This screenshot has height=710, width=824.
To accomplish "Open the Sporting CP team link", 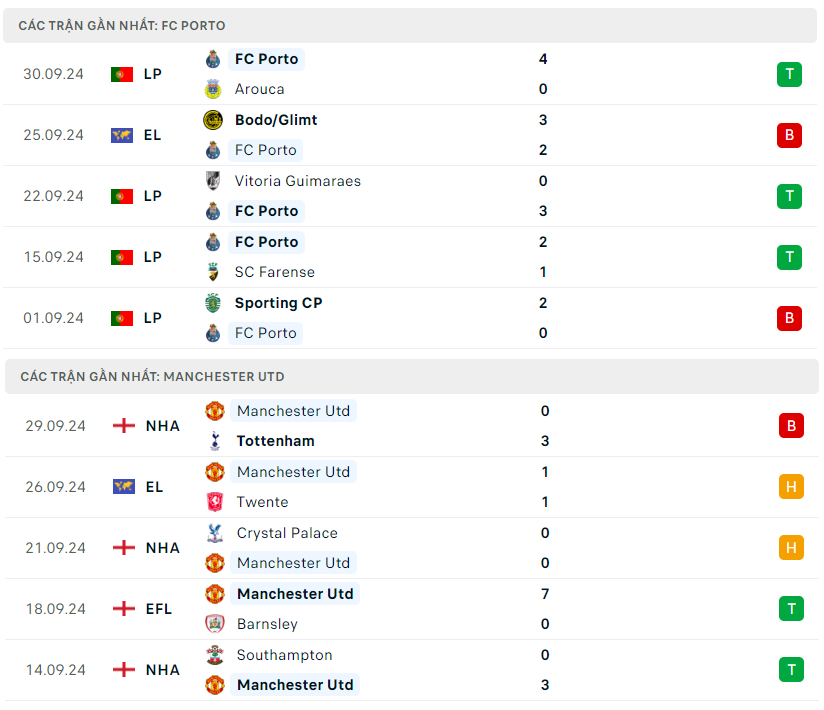I will pyautogui.click(x=278, y=303).
